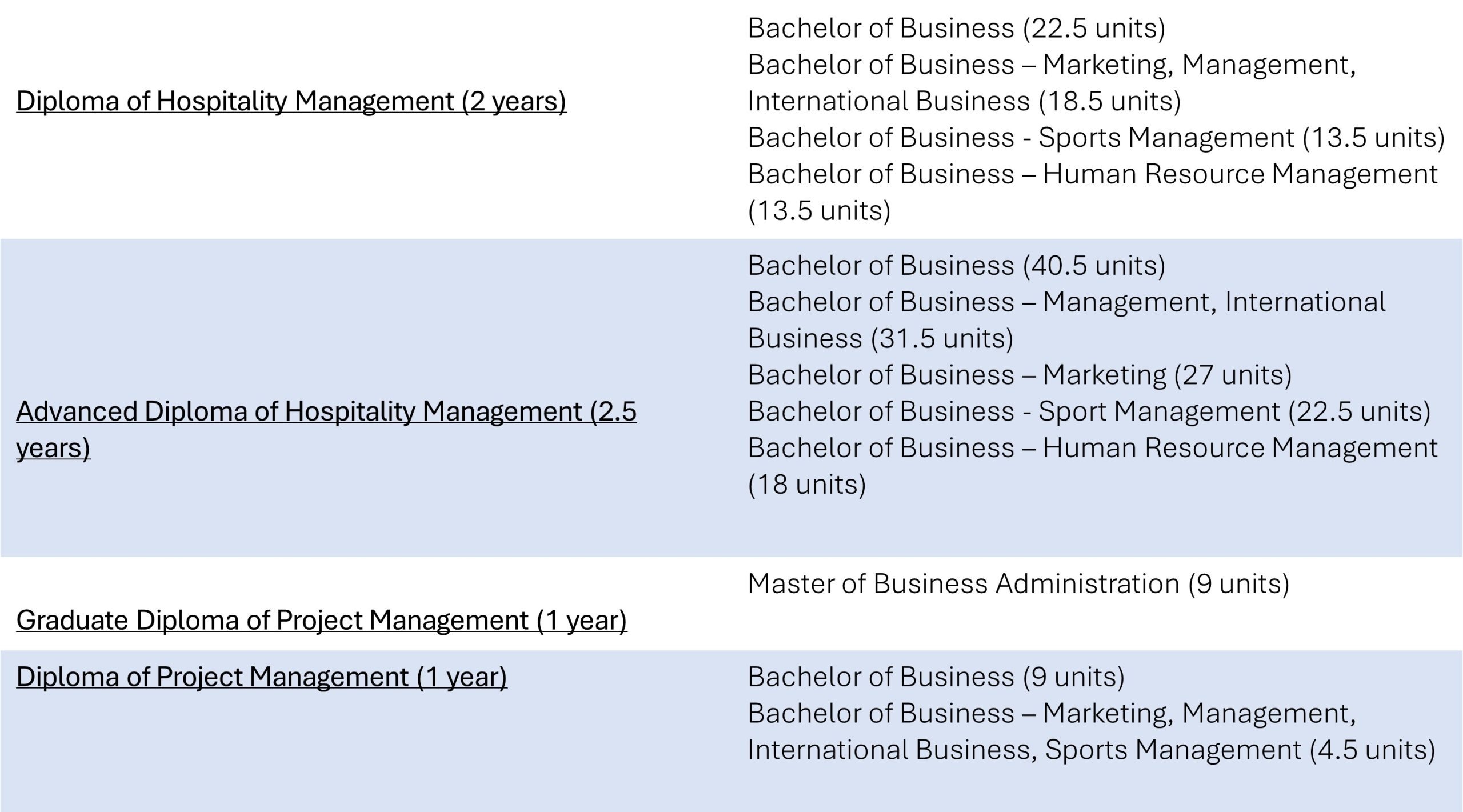The image size is (1463, 812).
Task: Open the Diploma of Hospitality Management link
Action: click(291, 101)
